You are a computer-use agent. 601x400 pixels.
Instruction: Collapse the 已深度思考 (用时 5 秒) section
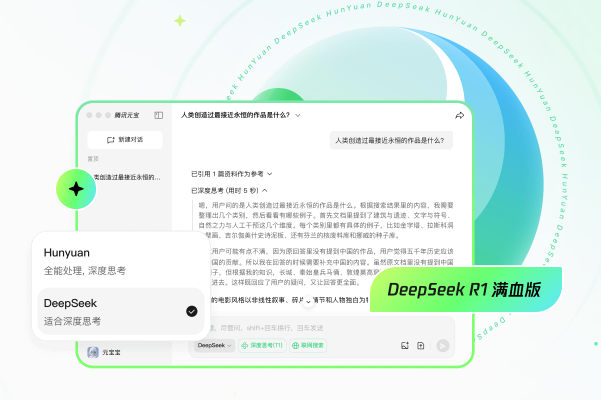(x=230, y=189)
